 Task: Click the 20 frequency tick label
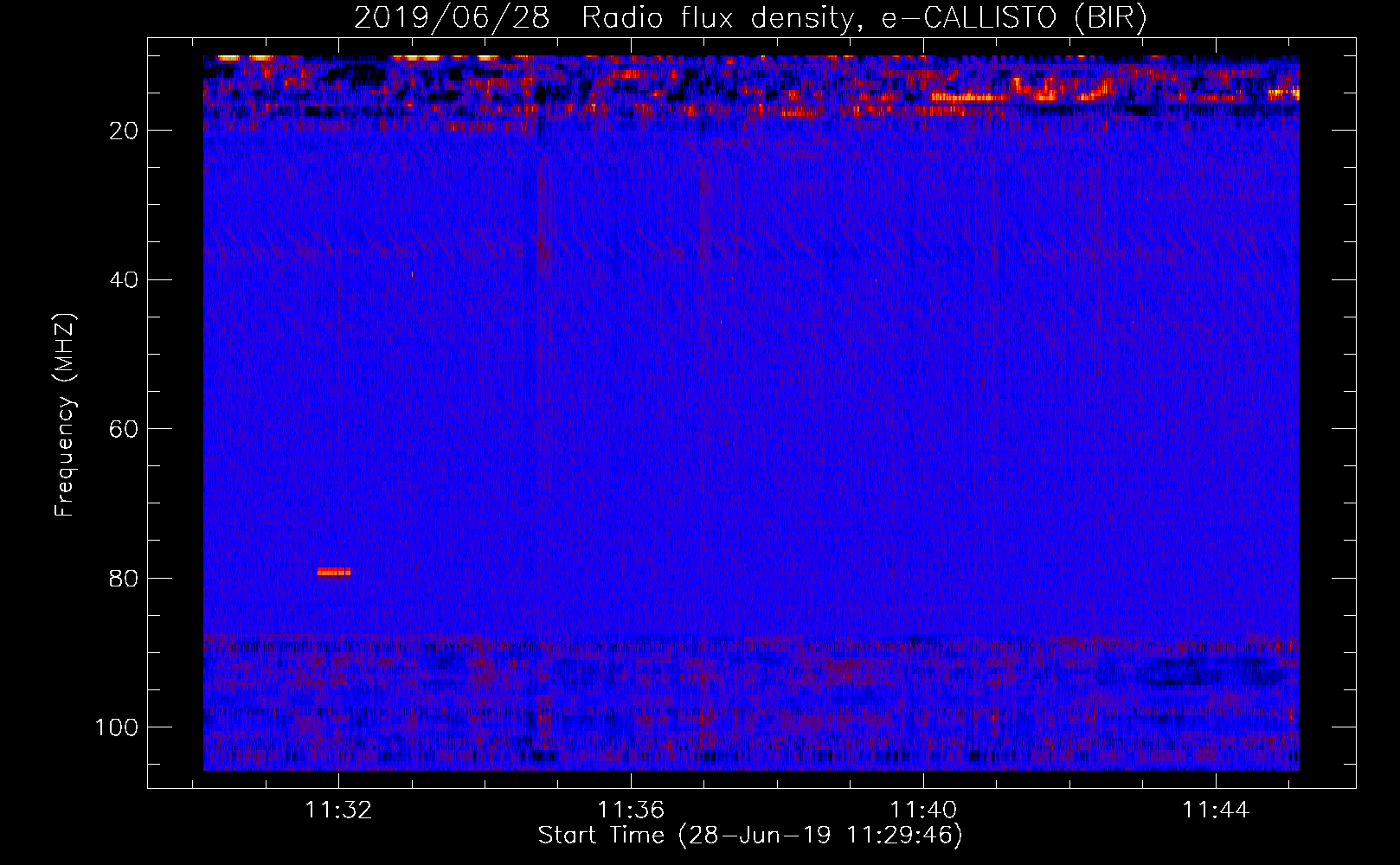pos(125,131)
